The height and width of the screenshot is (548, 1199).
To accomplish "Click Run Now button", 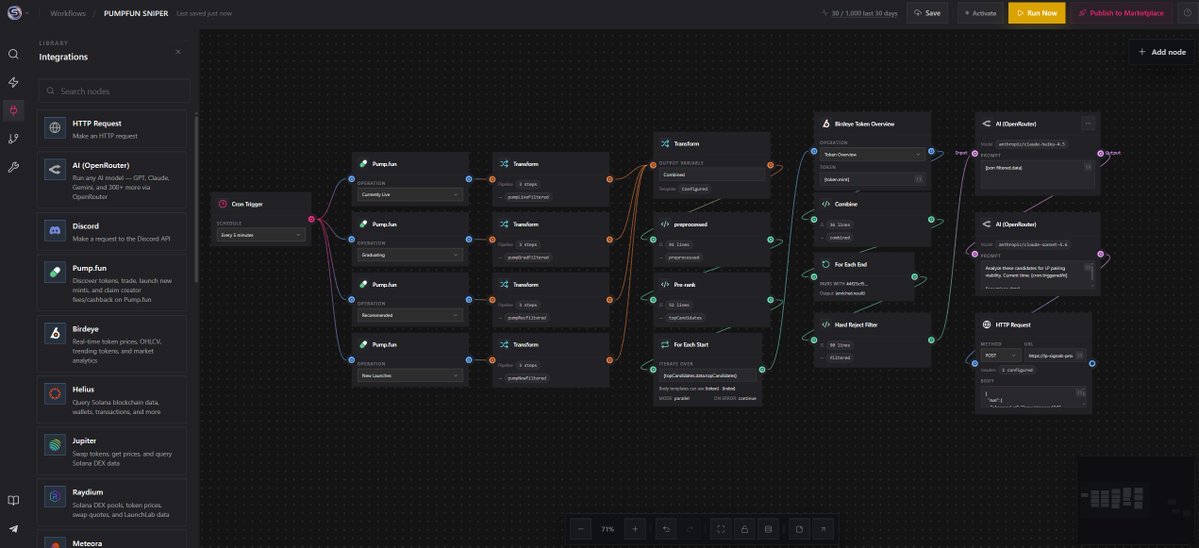I will [1036, 13].
